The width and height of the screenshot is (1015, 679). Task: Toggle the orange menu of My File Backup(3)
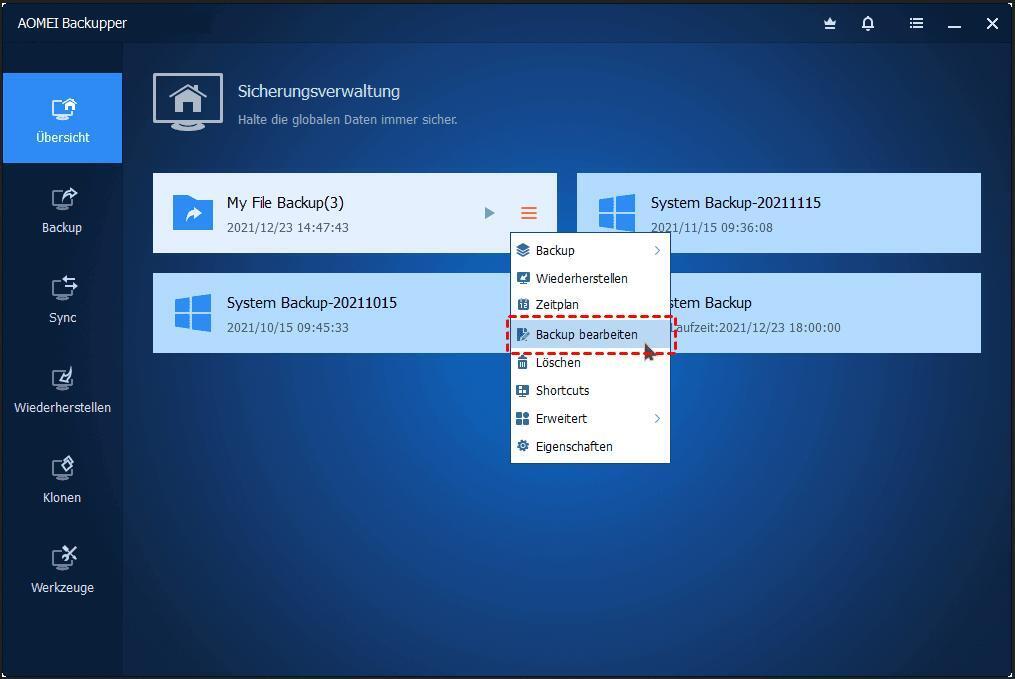point(529,213)
